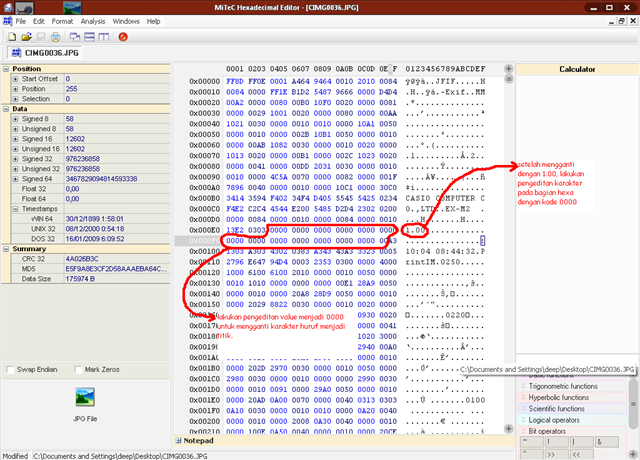Expand the Unsigned 16 row
The width and height of the screenshot is (640, 460).
[x=16, y=149]
